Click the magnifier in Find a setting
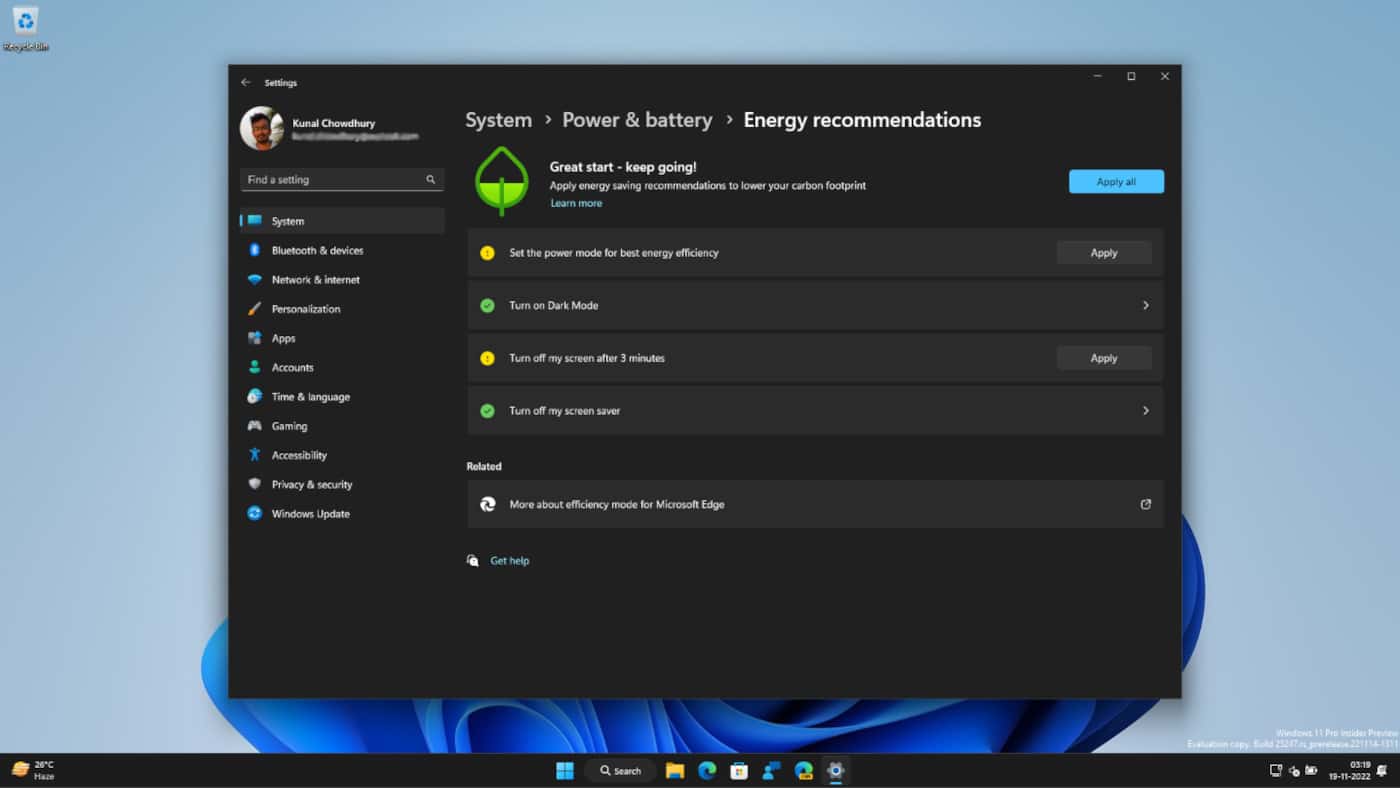 431,180
